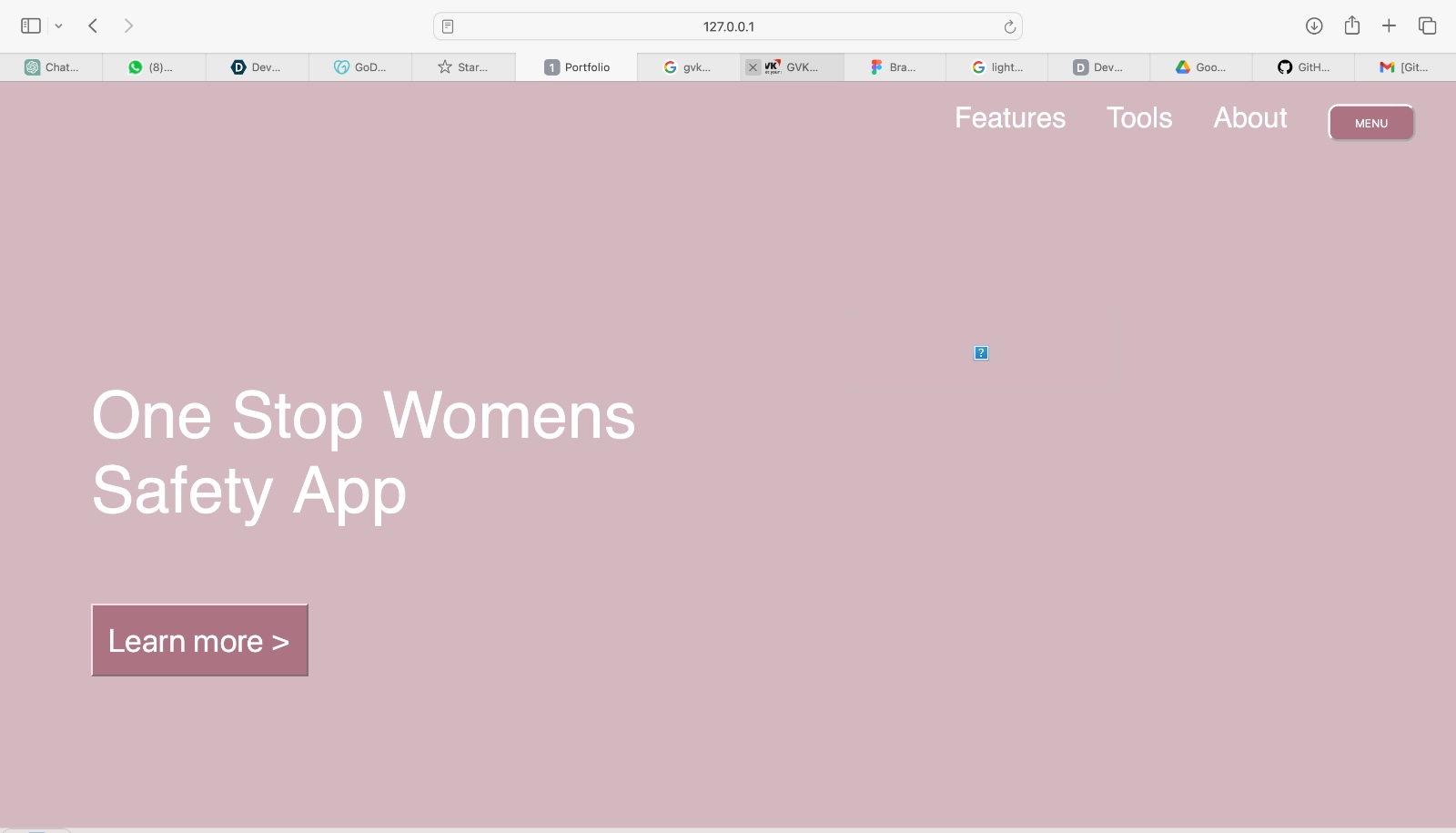Open the ChatGPT tab via its icon
This screenshot has width=1456, height=833.
[x=32, y=66]
